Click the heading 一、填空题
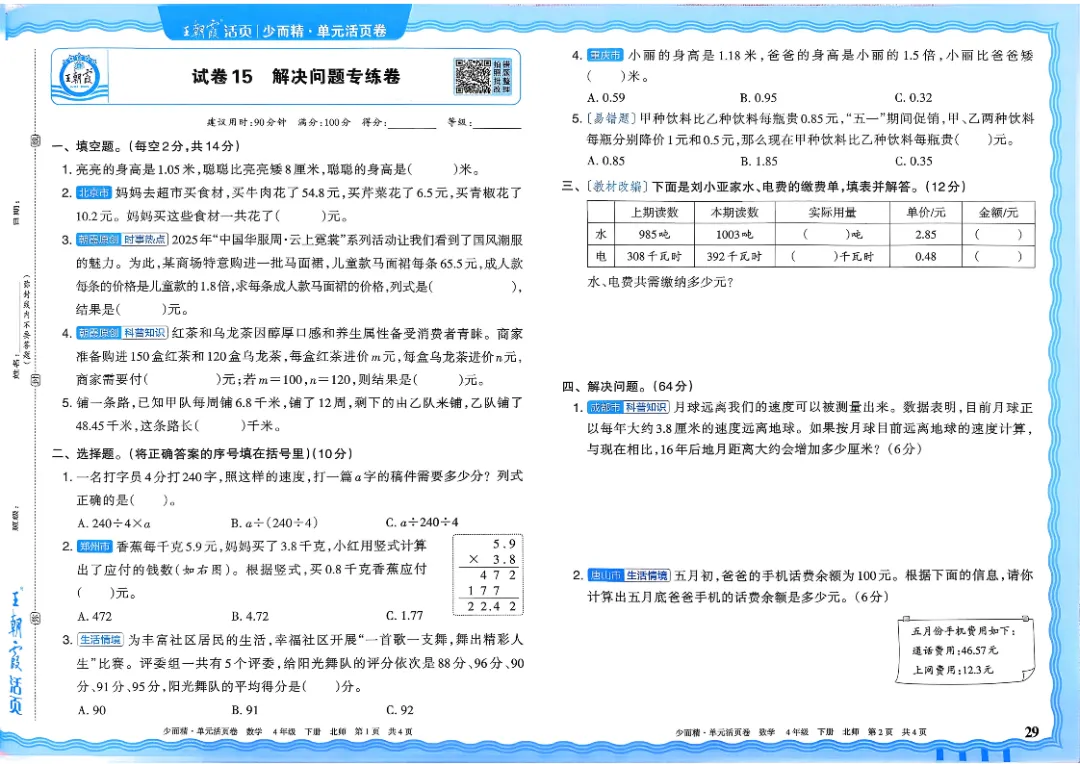Viewport: 1080px width, 764px height. point(89,146)
